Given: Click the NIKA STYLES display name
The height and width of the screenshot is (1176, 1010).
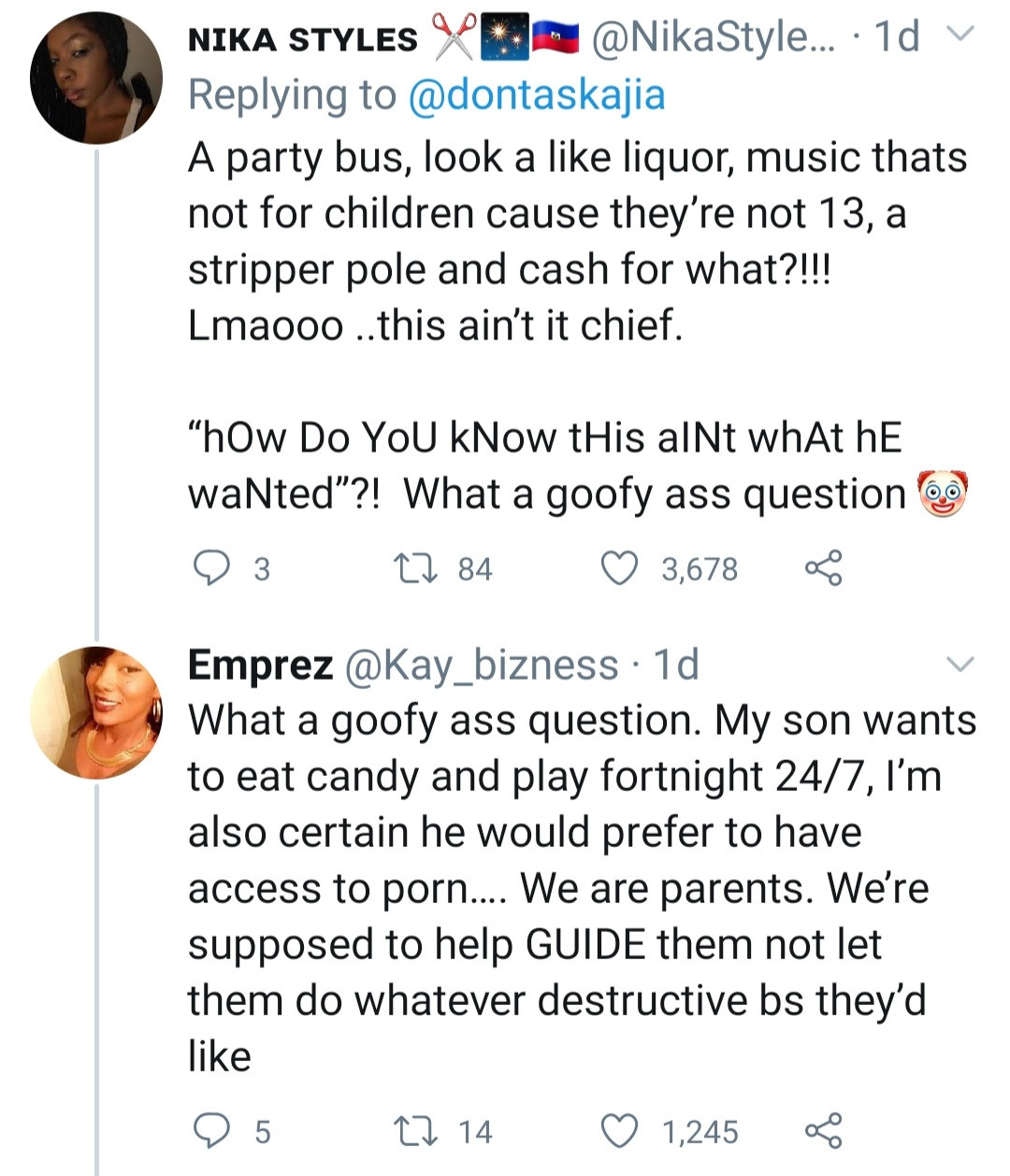Looking at the screenshot, I should click(x=303, y=39).
